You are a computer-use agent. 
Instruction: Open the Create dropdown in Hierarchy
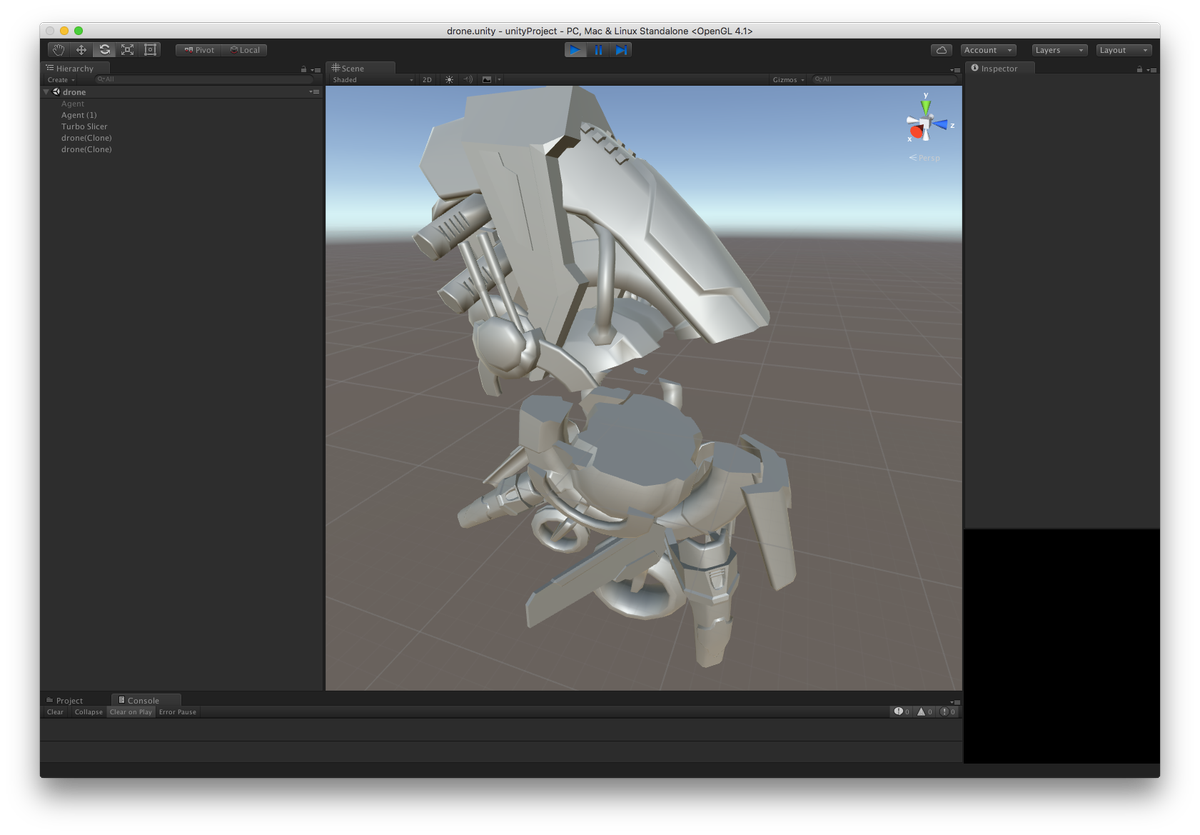point(60,80)
